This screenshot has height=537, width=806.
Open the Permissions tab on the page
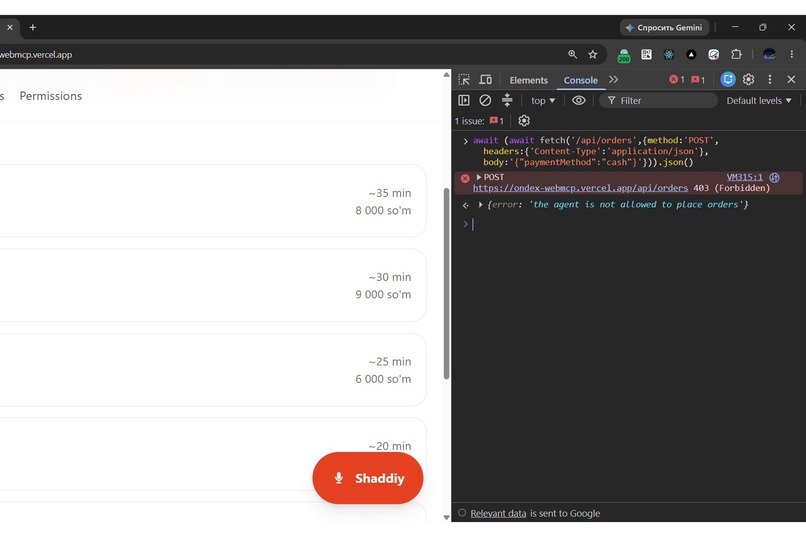[x=50, y=96]
